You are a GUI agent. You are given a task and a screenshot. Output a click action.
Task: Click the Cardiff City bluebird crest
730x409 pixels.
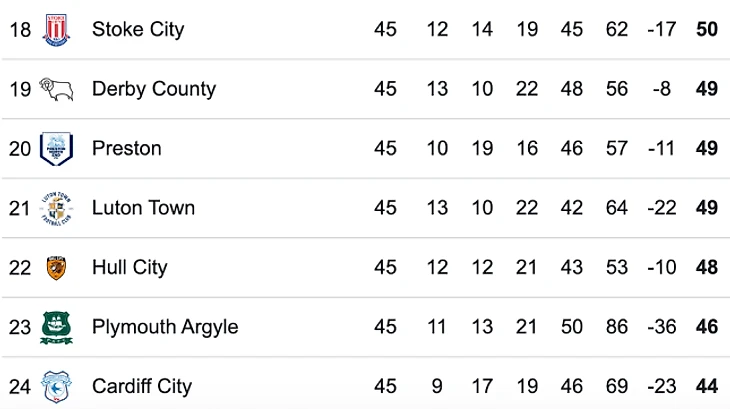(x=56, y=386)
